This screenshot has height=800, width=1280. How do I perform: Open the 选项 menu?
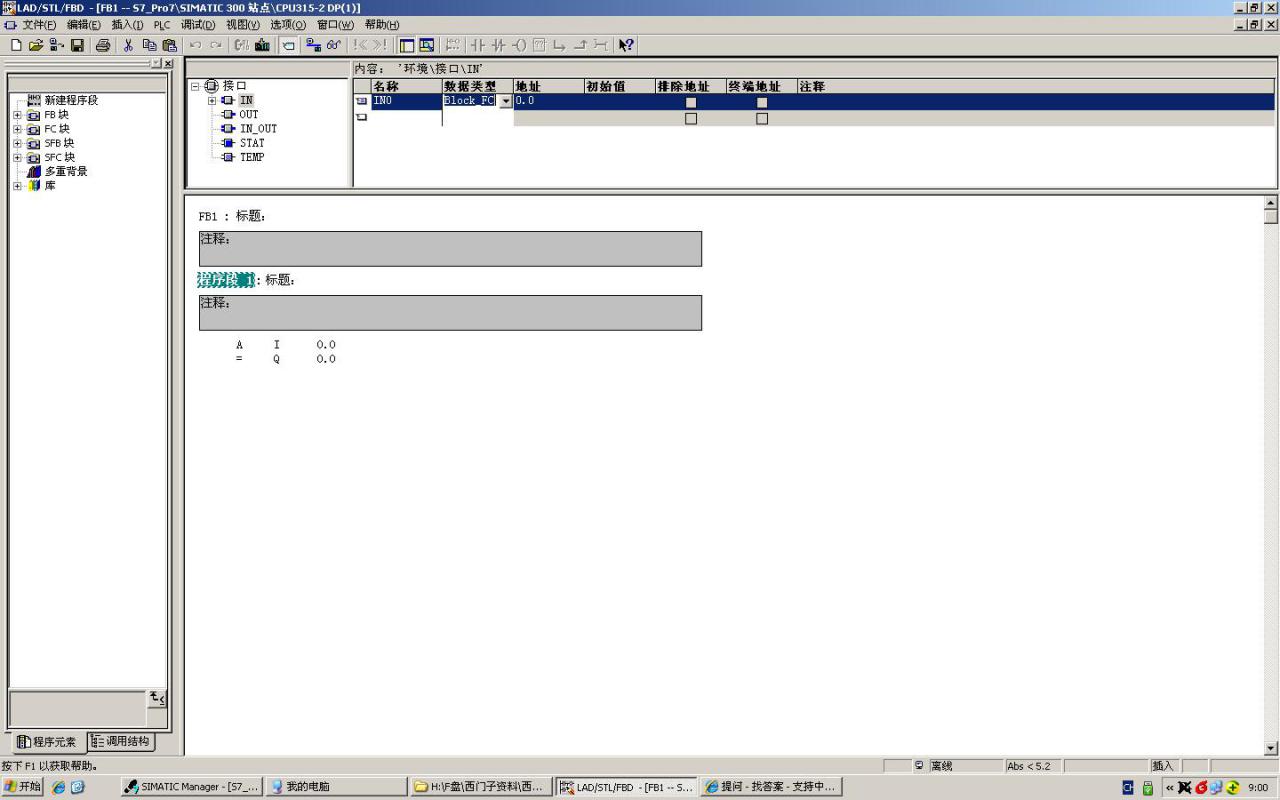(x=287, y=24)
